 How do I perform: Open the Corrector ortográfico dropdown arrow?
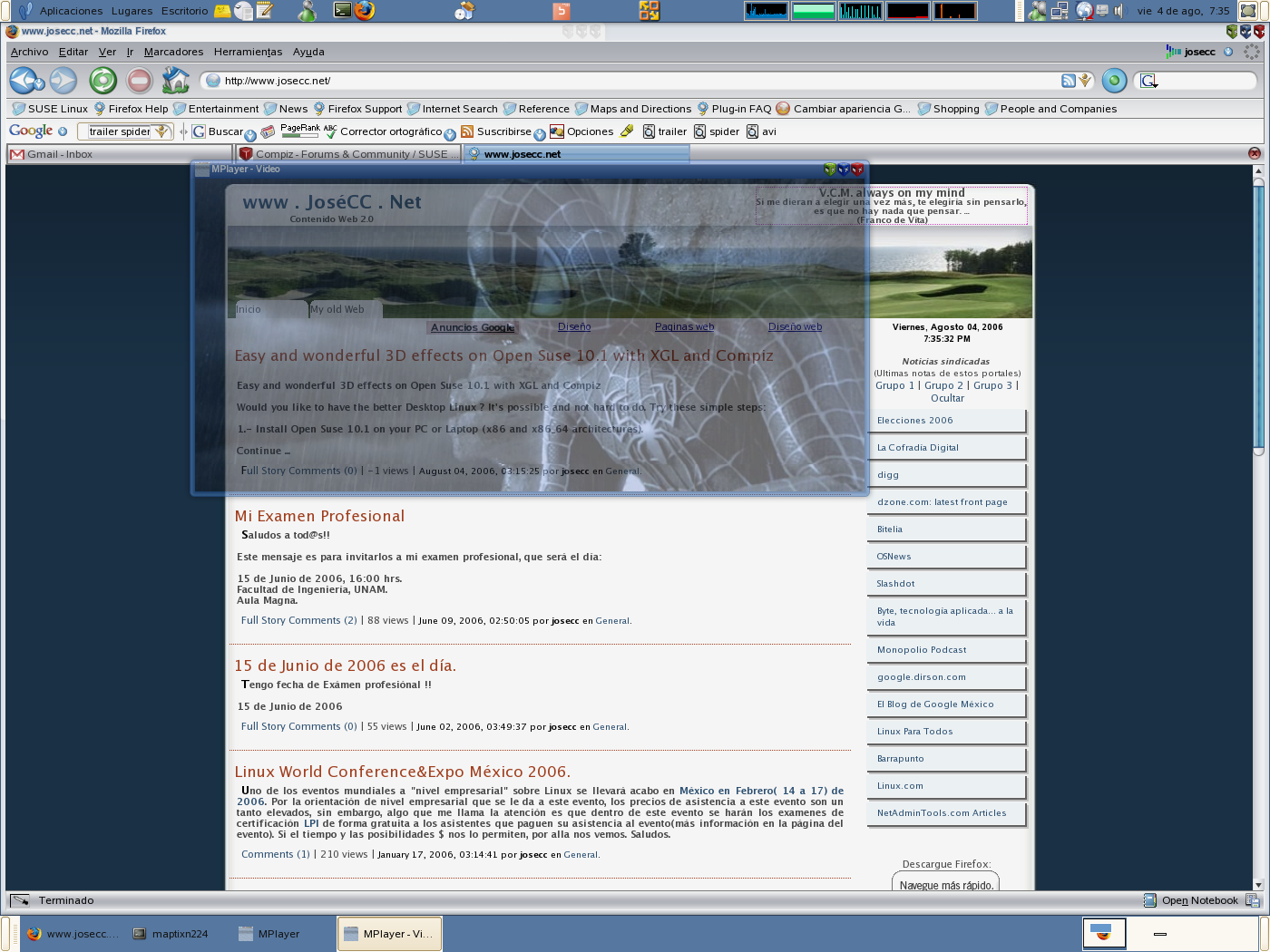[449, 136]
